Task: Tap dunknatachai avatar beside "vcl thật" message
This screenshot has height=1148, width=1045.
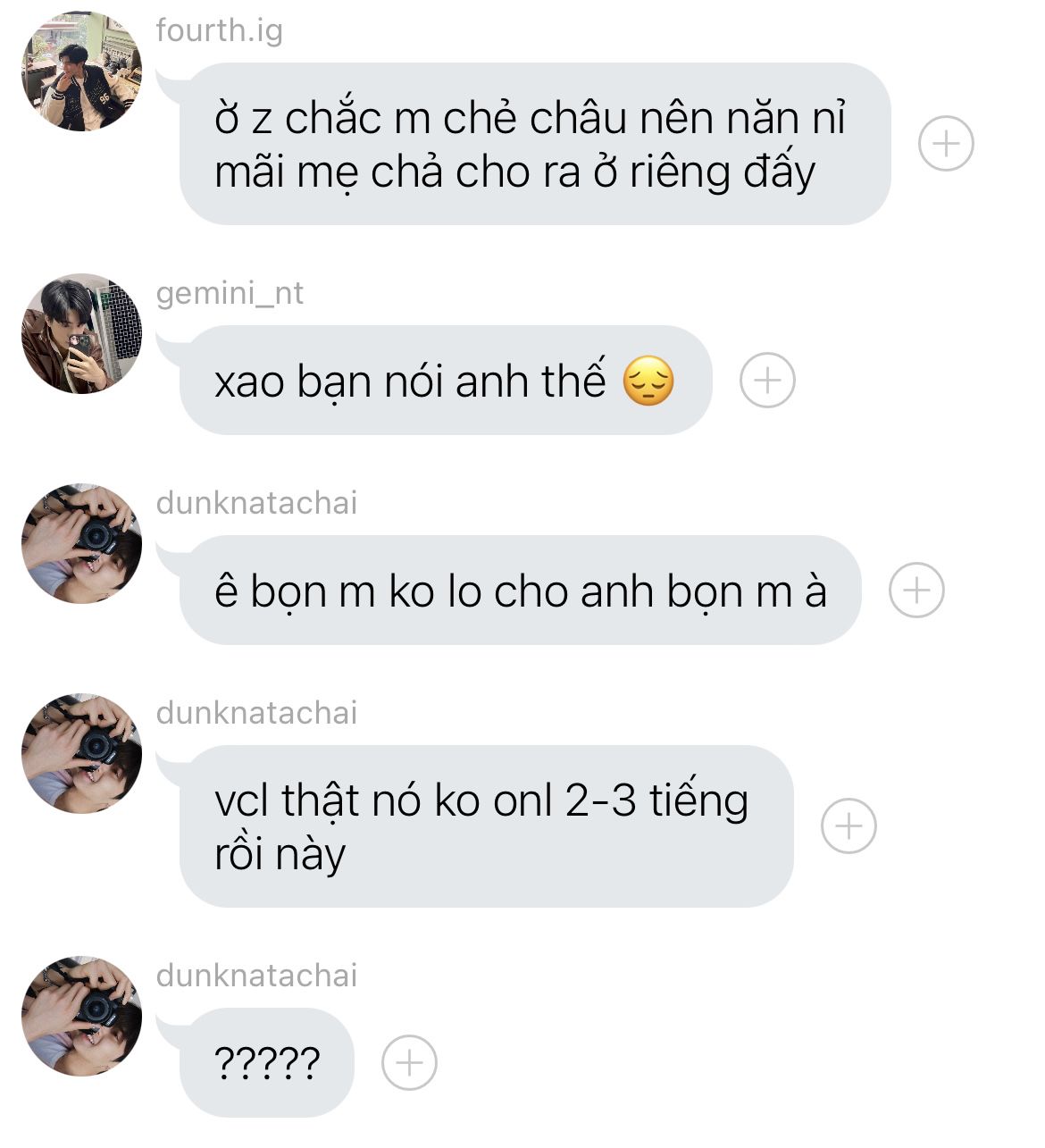Action: tap(81, 754)
